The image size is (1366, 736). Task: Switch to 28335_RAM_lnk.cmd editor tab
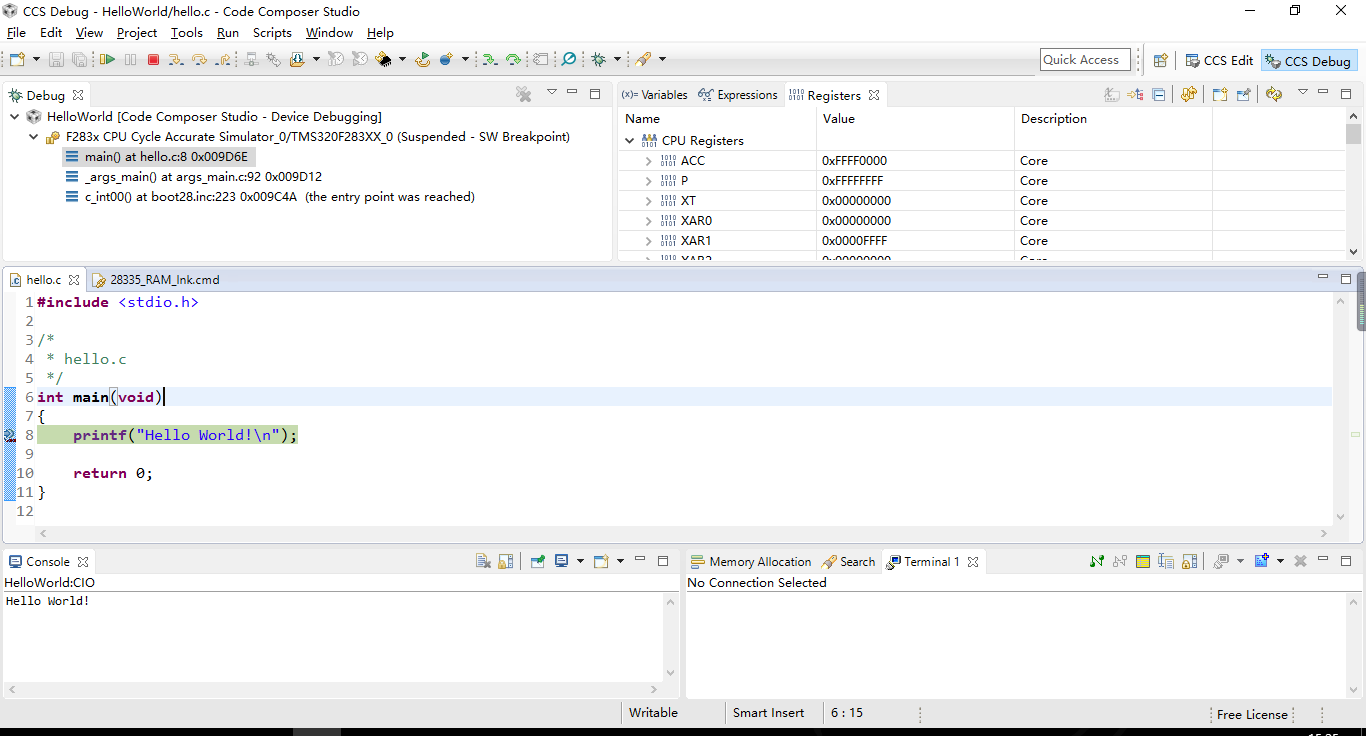coord(155,280)
